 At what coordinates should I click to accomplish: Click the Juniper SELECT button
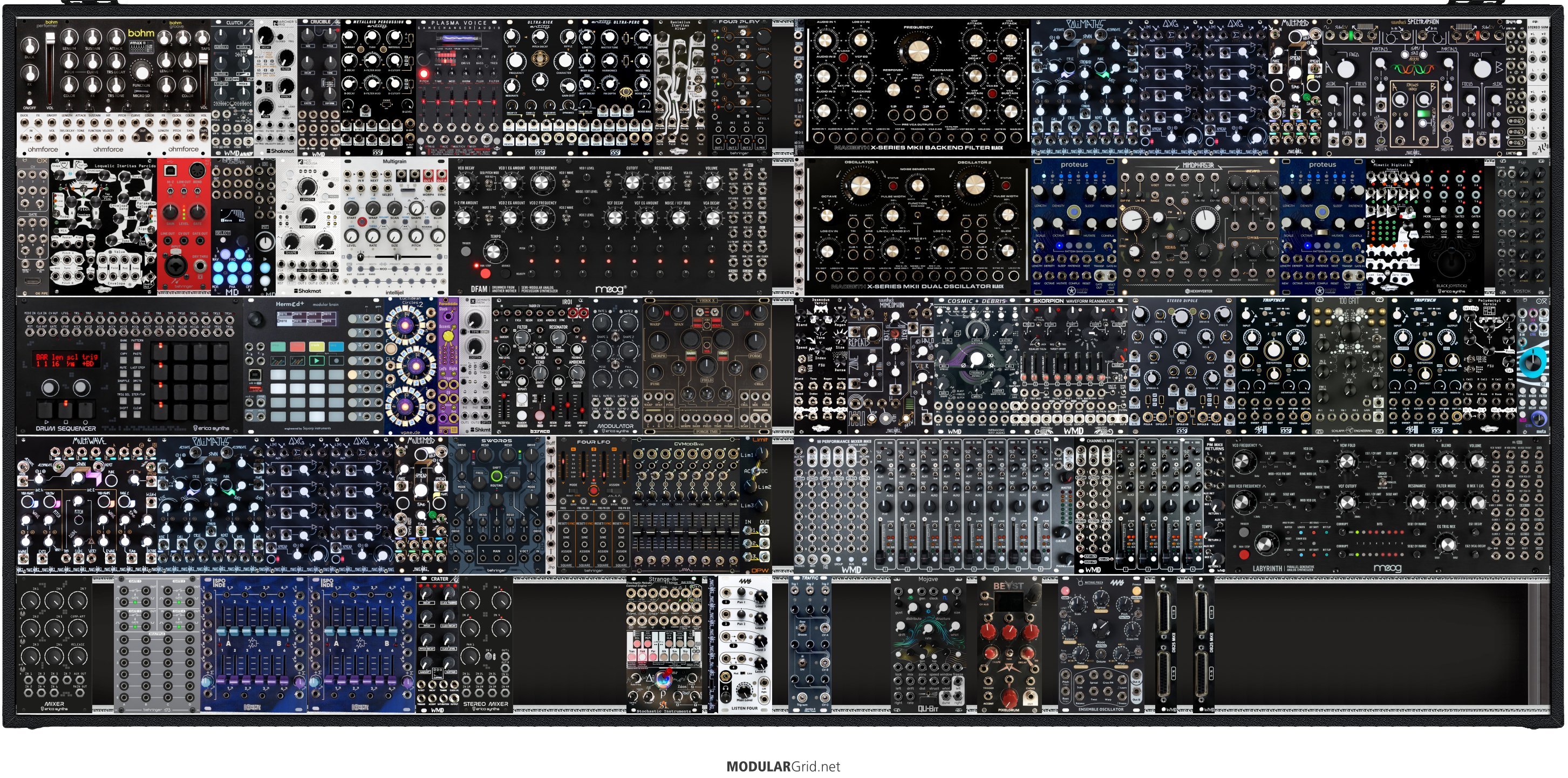223,242
